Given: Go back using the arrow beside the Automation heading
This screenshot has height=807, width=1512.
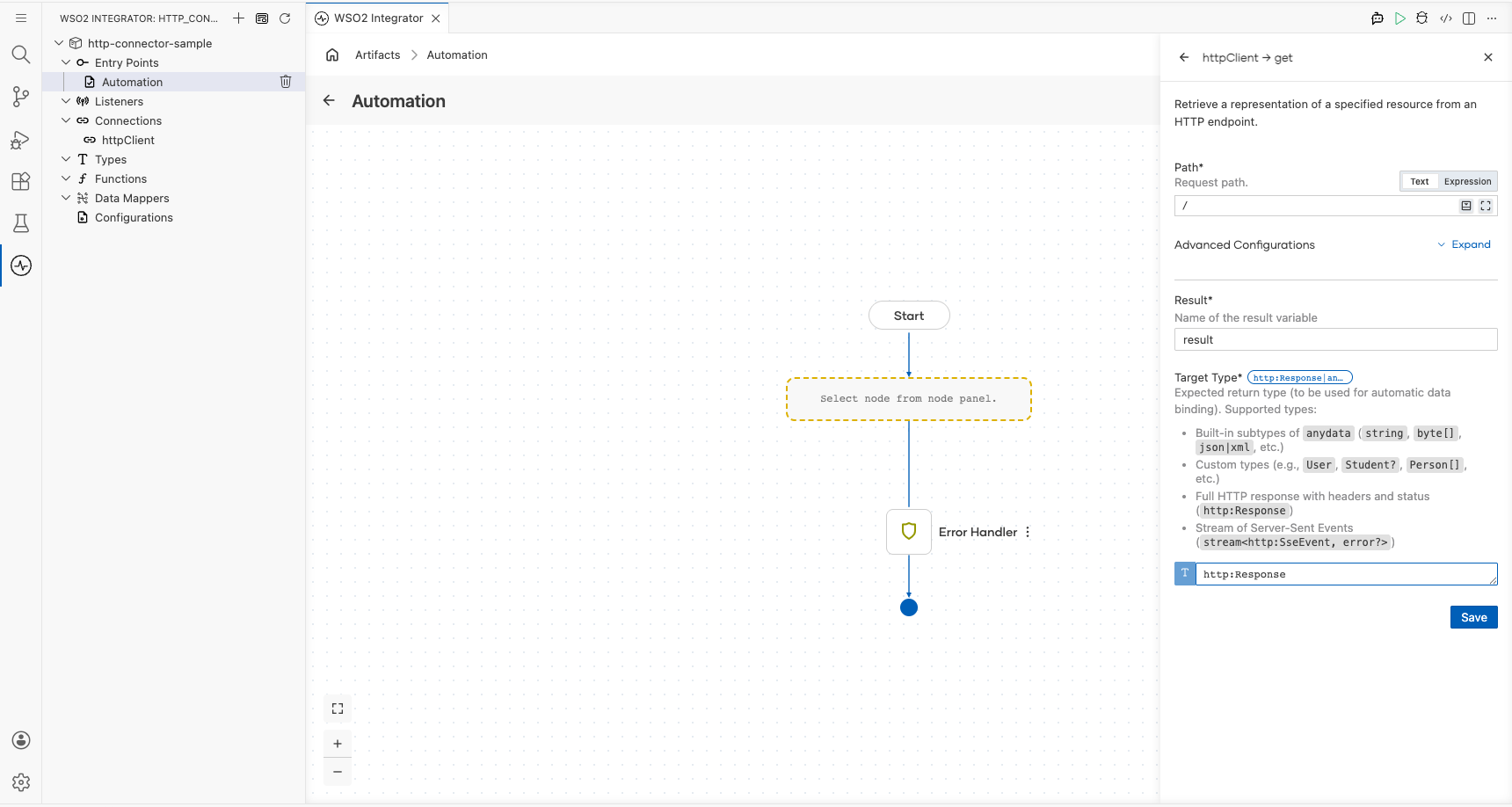Looking at the screenshot, I should [x=329, y=101].
